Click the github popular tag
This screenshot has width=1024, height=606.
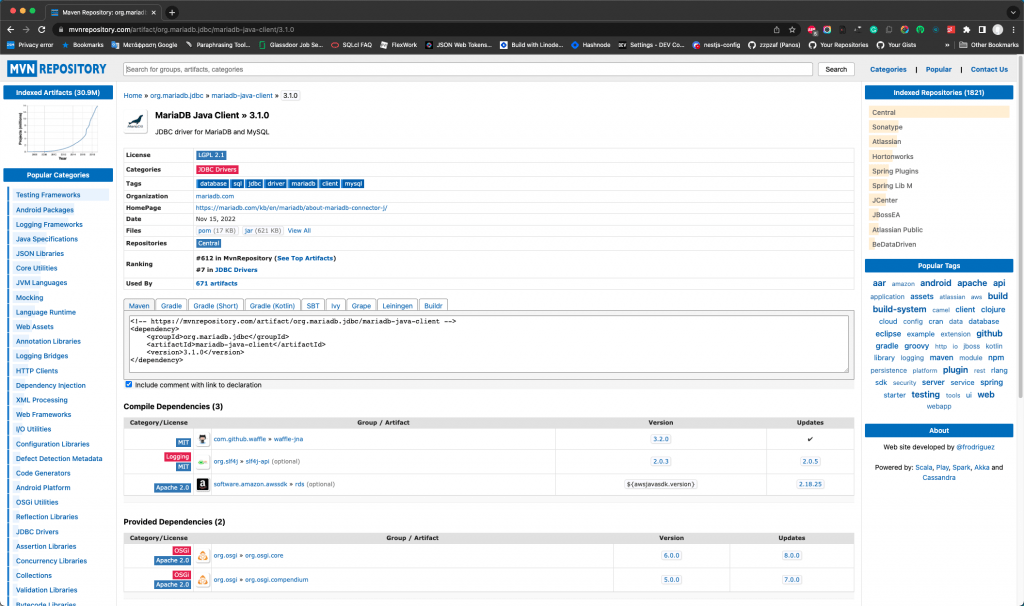point(989,334)
